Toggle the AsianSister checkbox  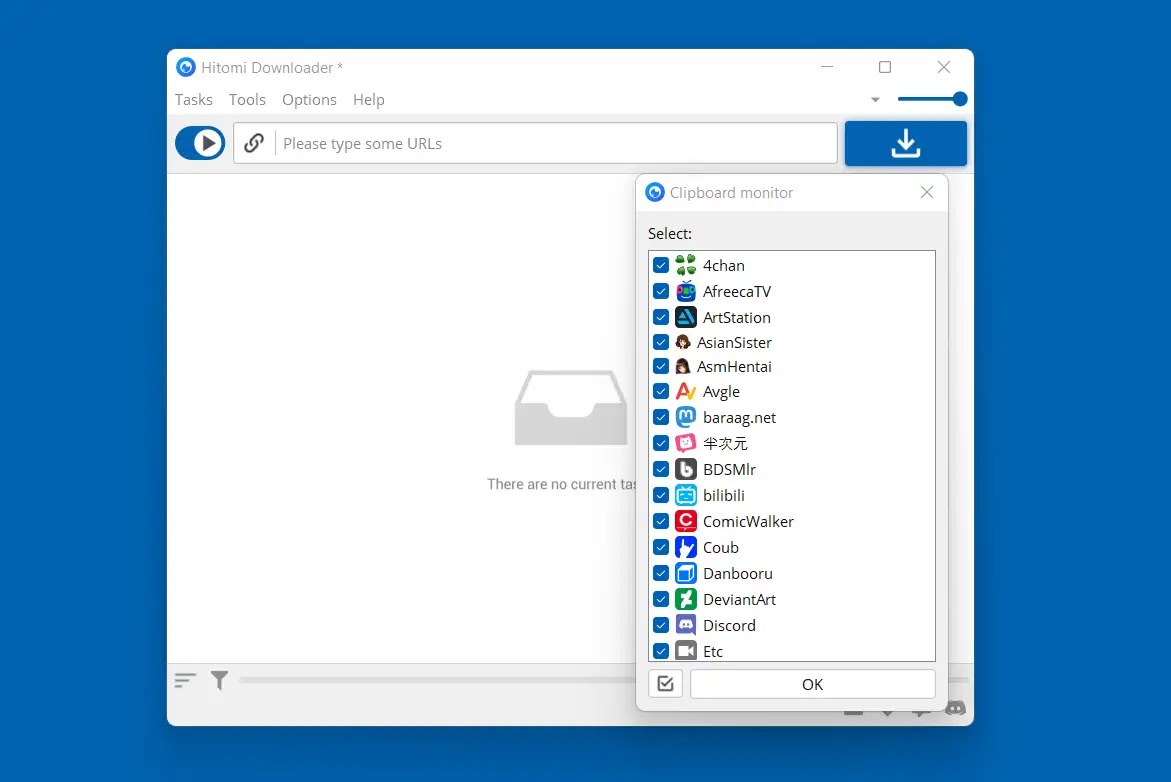[661, 342]
